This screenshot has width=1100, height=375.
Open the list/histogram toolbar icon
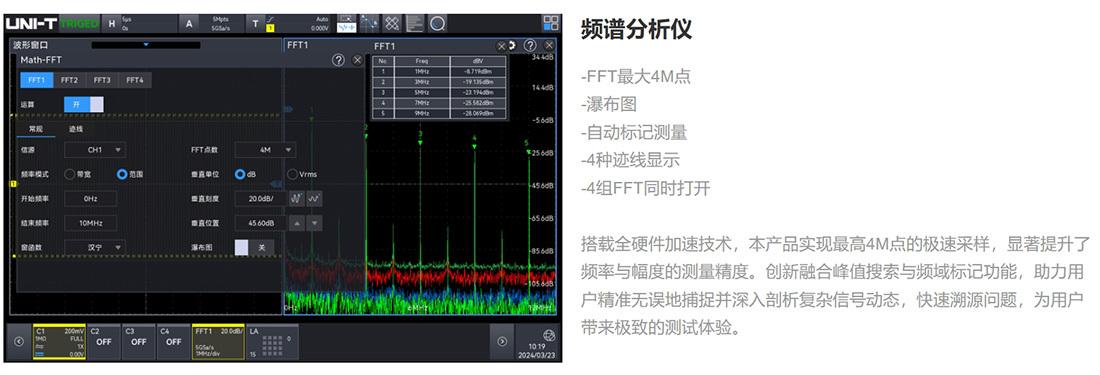pyautogui.click(x=415, y=23)
